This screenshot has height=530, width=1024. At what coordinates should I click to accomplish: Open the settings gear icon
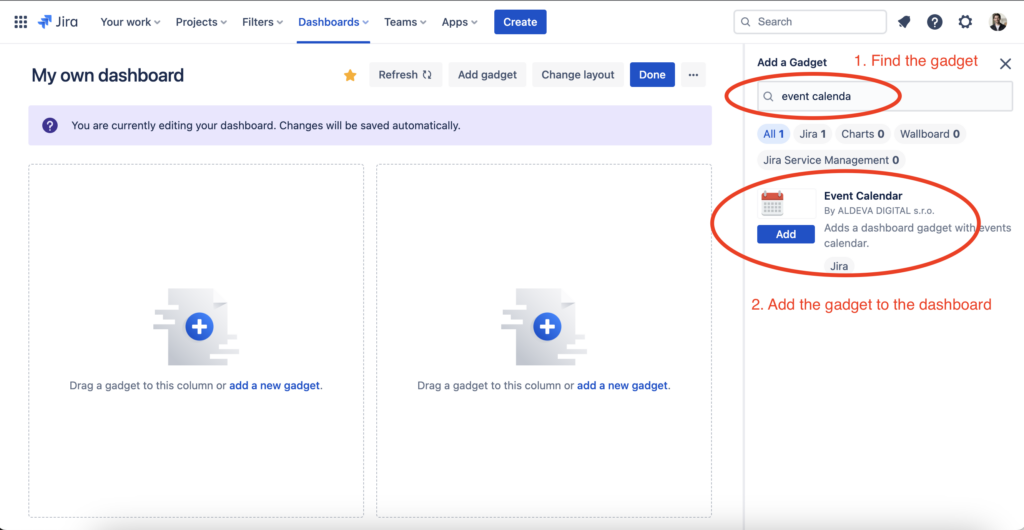(x=965, y=22)
